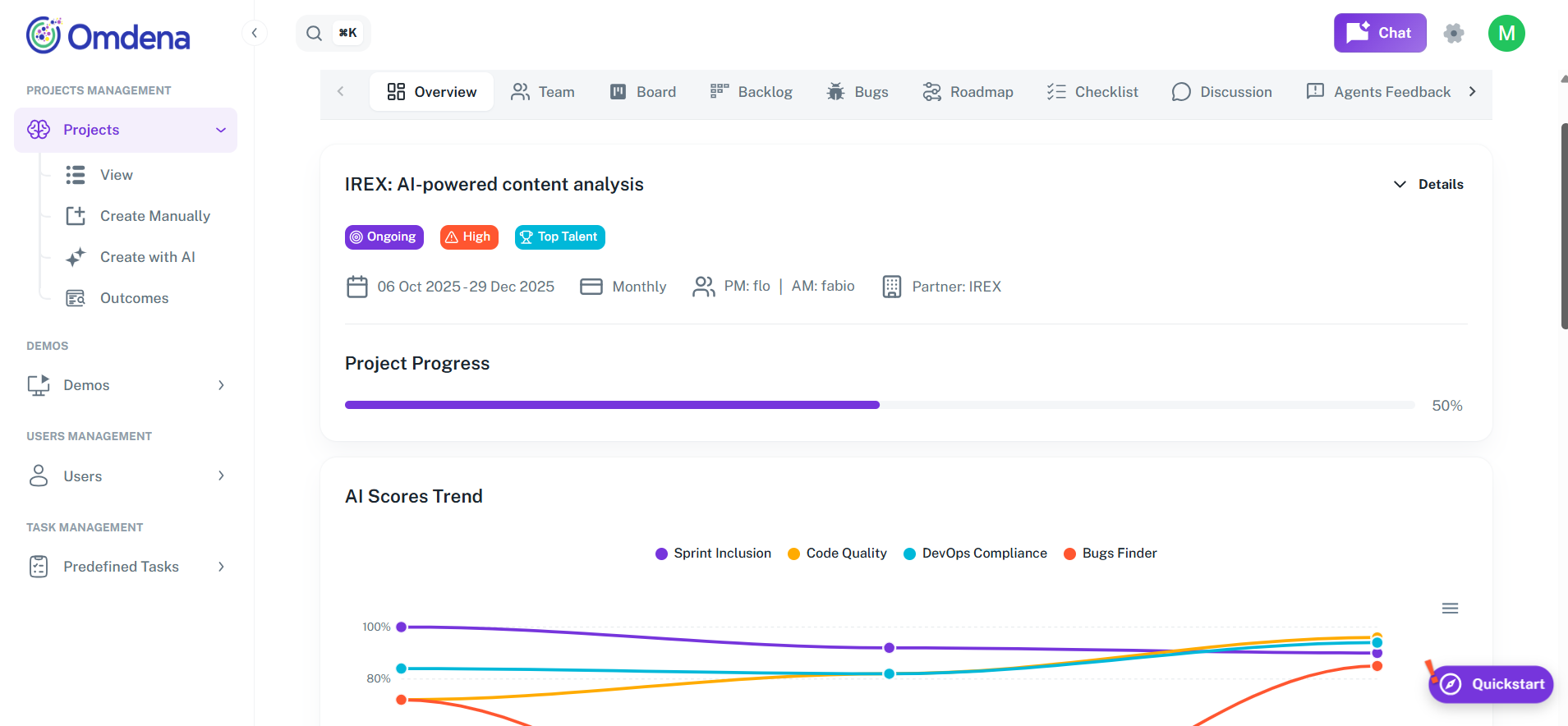
Task: Select Create with AI option
Action: [148, 257]
